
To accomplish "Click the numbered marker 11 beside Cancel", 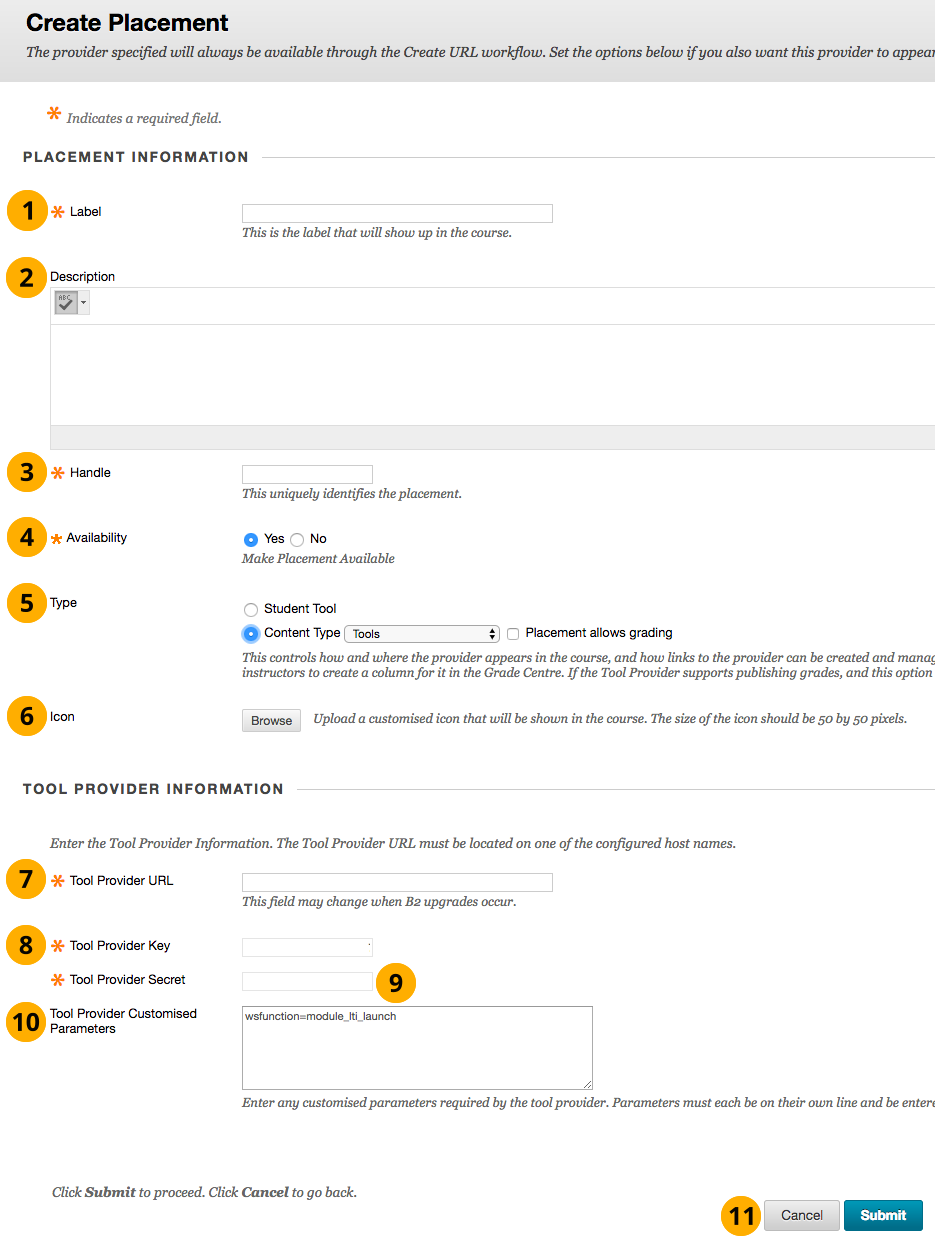I will (741, 1215).
